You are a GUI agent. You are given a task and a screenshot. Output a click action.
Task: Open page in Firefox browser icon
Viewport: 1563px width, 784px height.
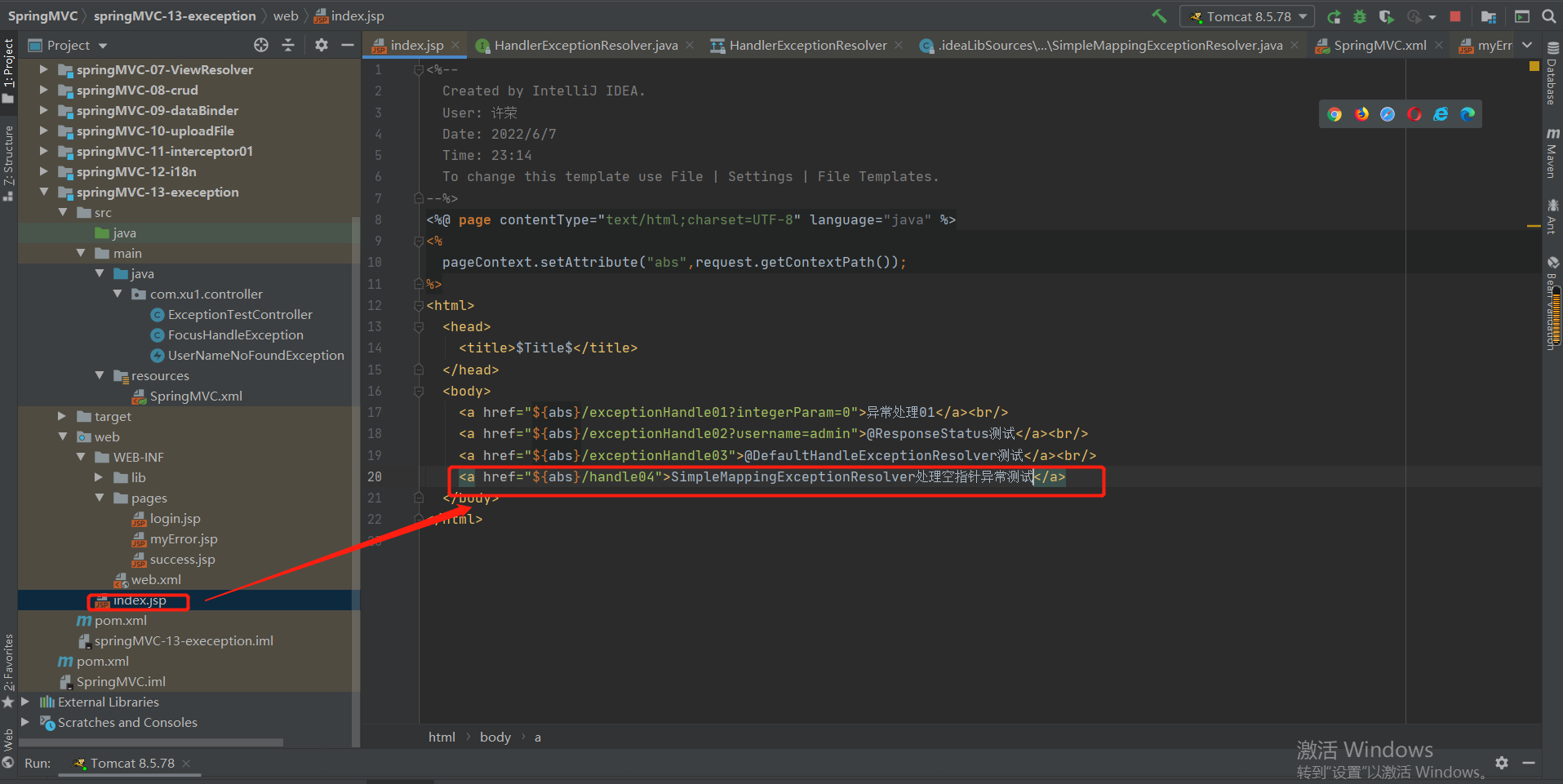1361,114
